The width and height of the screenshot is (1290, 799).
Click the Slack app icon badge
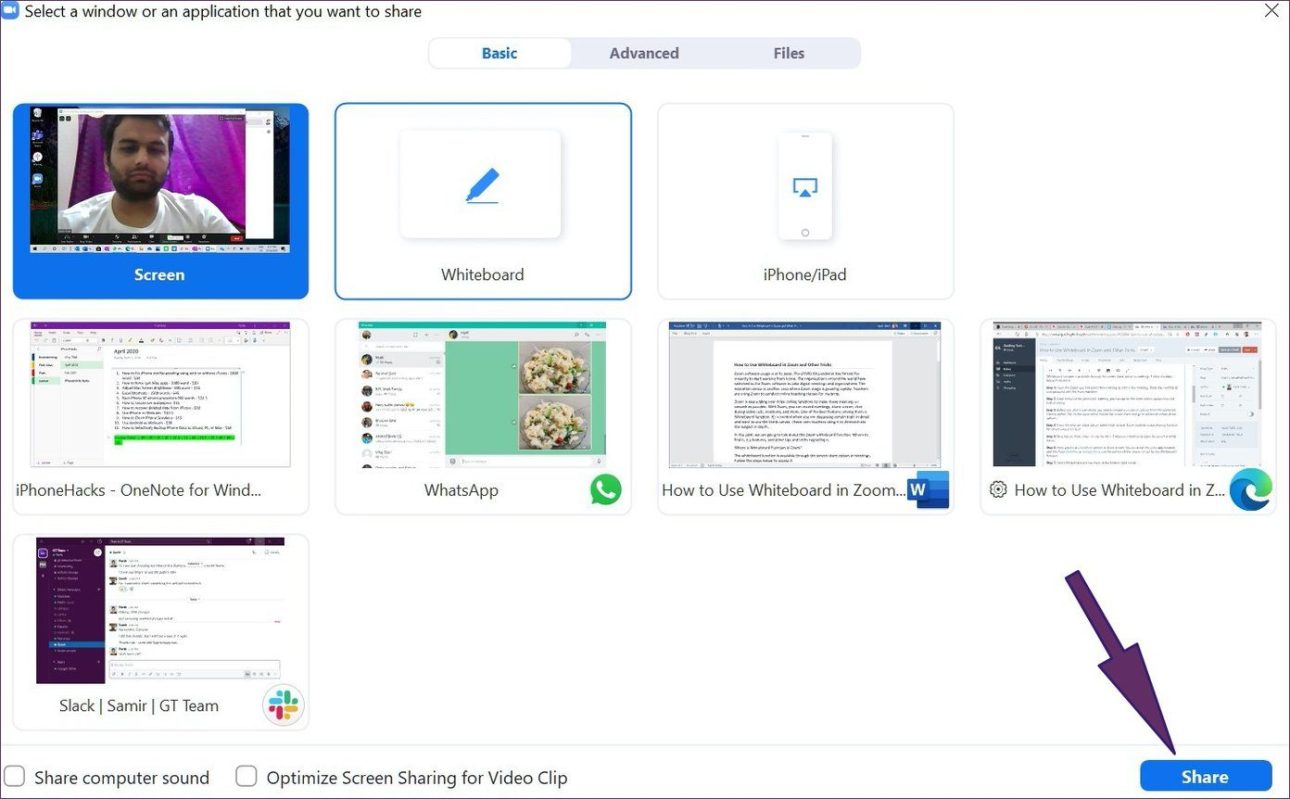tap(282, 705)
